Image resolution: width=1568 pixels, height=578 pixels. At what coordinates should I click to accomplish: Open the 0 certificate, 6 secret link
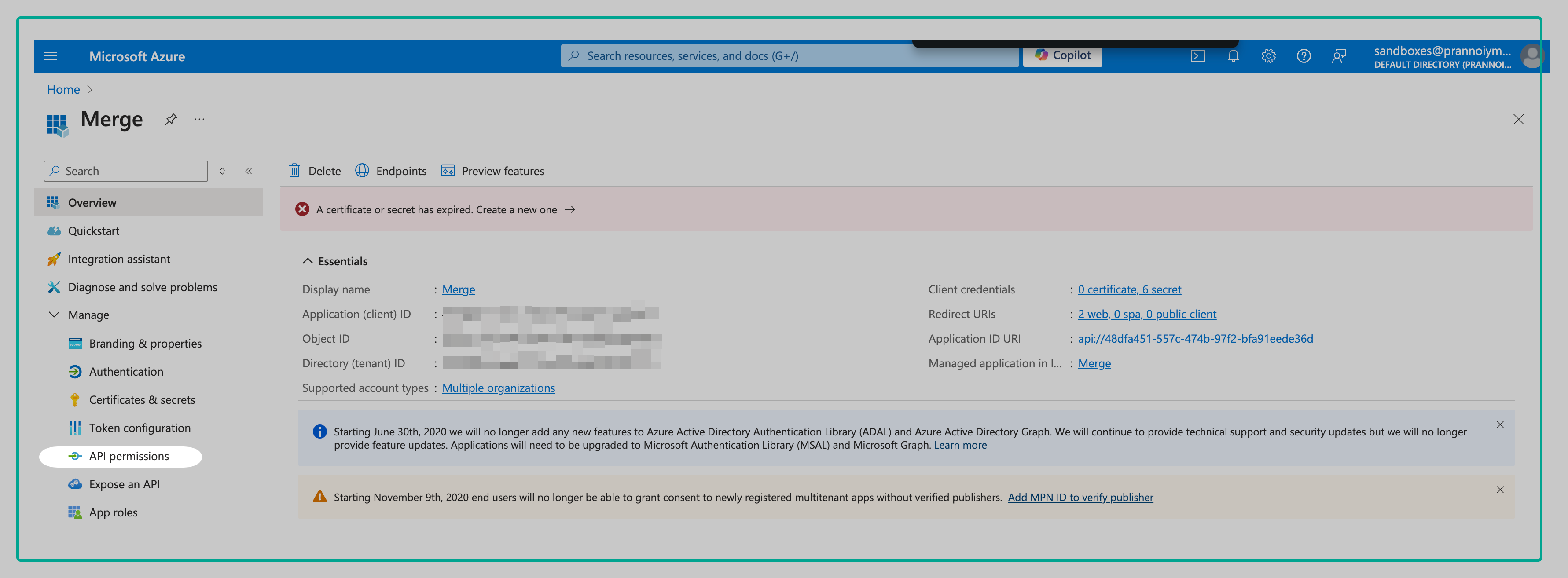[x=1129, y=289]
